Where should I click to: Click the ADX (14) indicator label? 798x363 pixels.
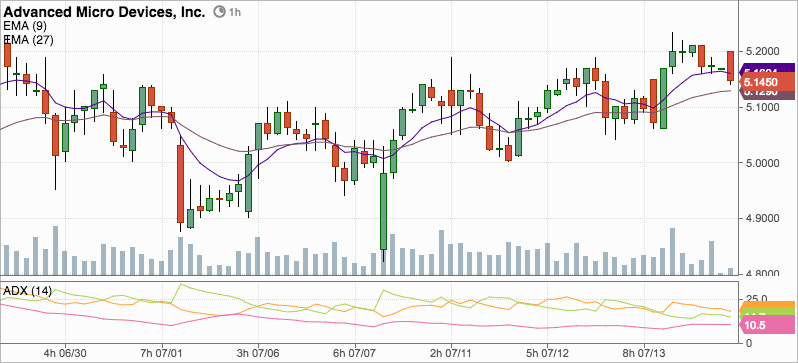pyautogui.click(x=28, y=291)
